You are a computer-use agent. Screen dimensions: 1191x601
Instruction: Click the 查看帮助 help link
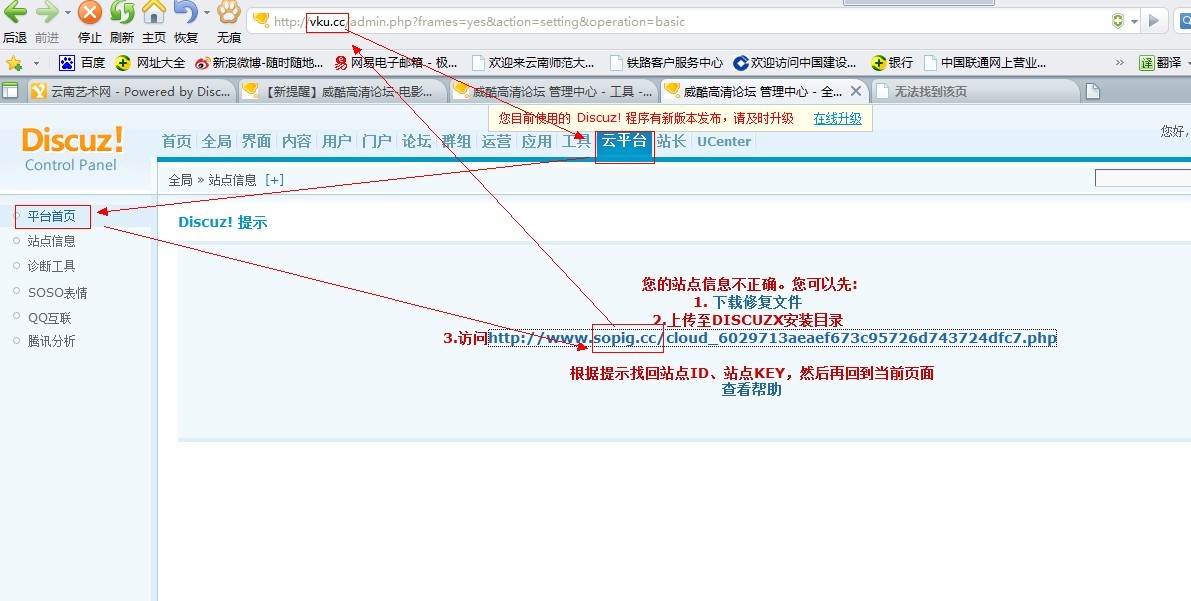751,390
